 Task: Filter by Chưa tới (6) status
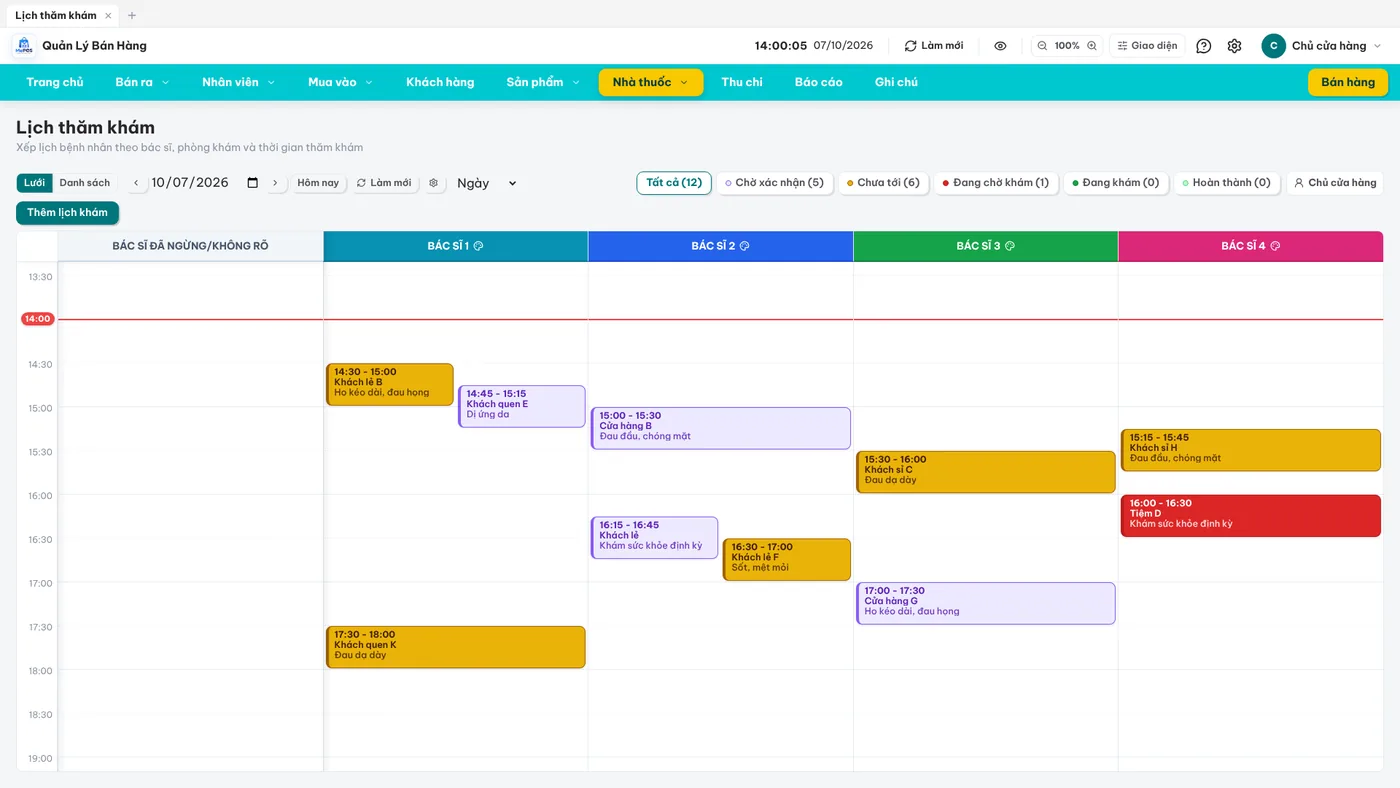coord(883,183)
